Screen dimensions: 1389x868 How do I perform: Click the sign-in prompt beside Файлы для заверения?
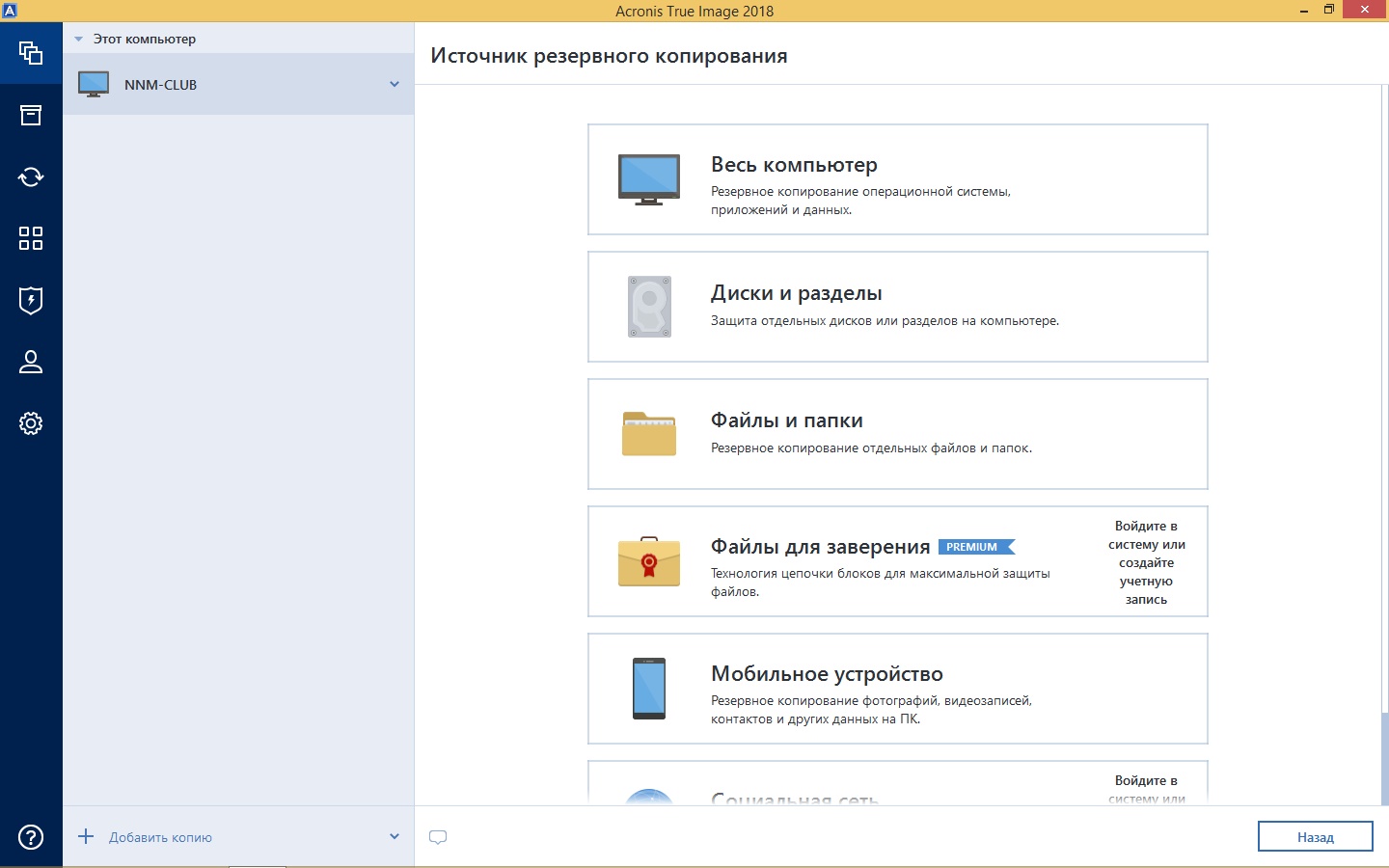point(1147,562)
